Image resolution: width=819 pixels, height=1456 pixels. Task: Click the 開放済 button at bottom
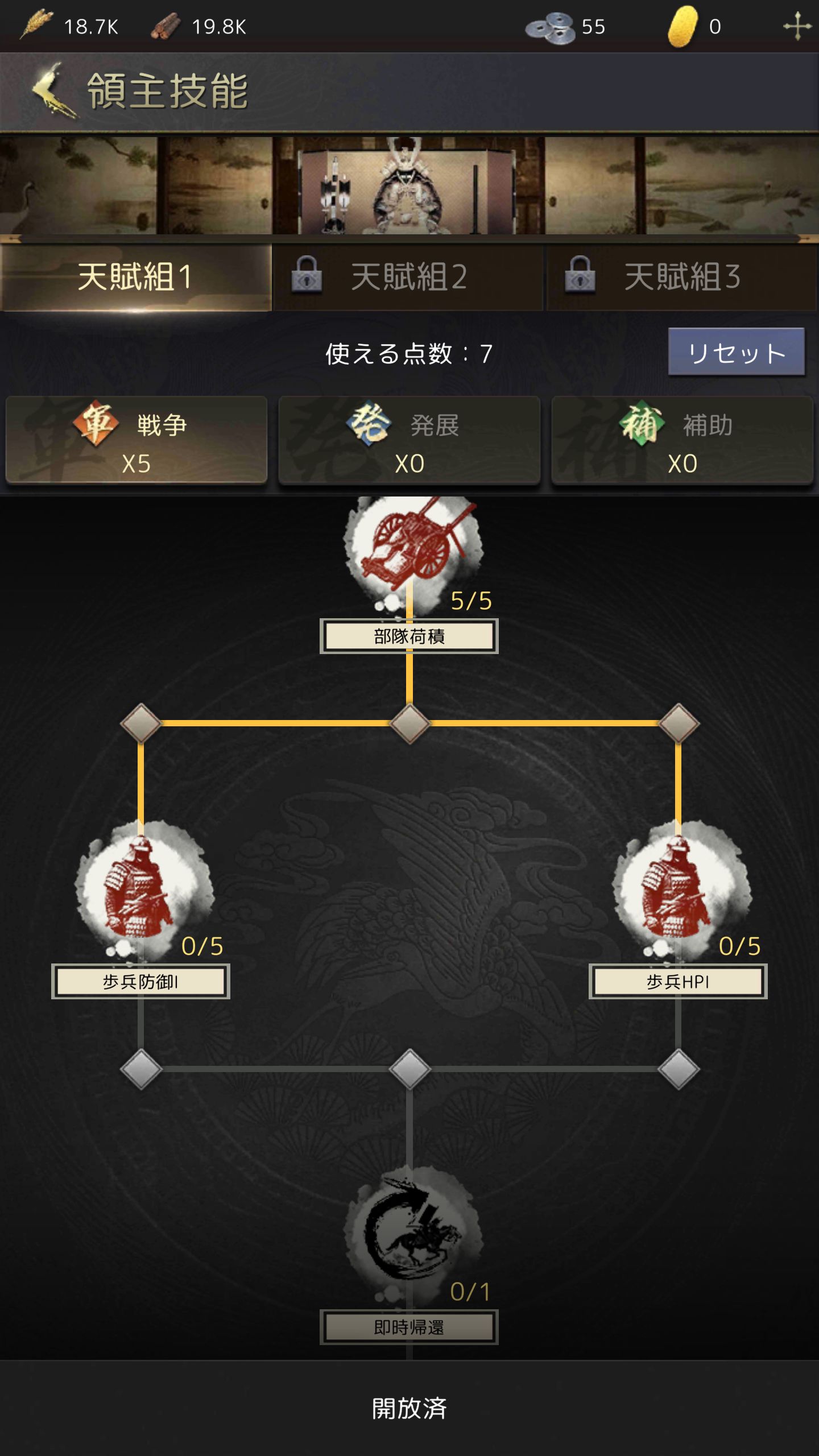[409, 1408]
